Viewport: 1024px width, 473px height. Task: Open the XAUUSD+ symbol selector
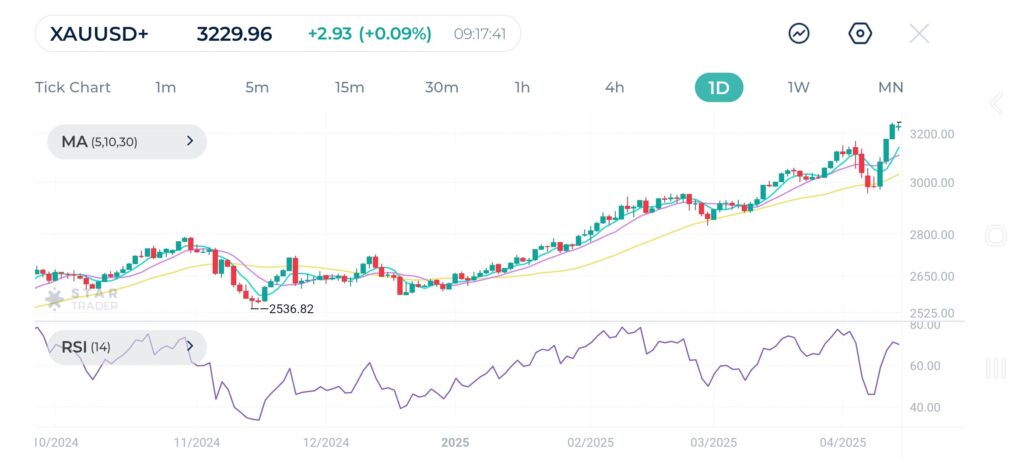tap(99, 34)
